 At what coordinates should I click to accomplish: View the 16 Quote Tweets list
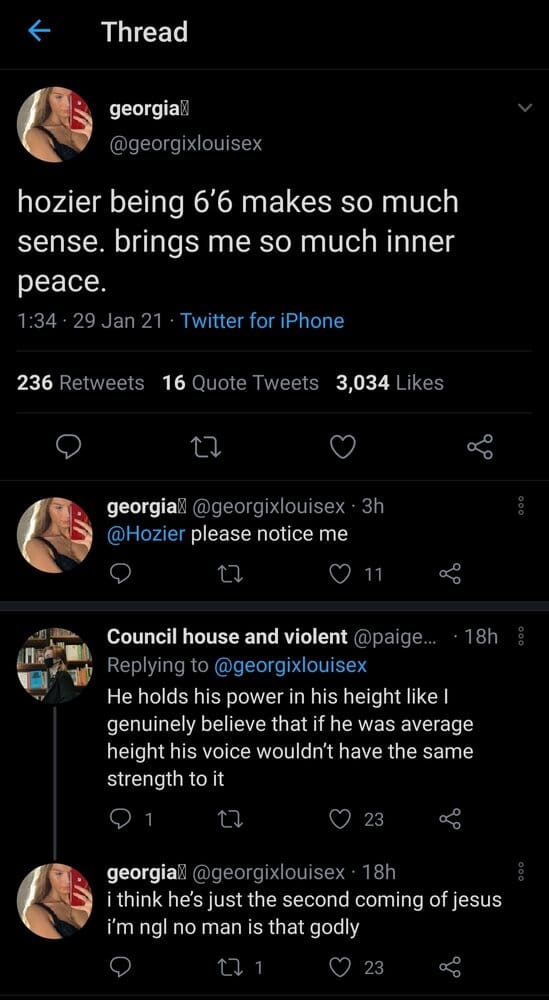240,383
